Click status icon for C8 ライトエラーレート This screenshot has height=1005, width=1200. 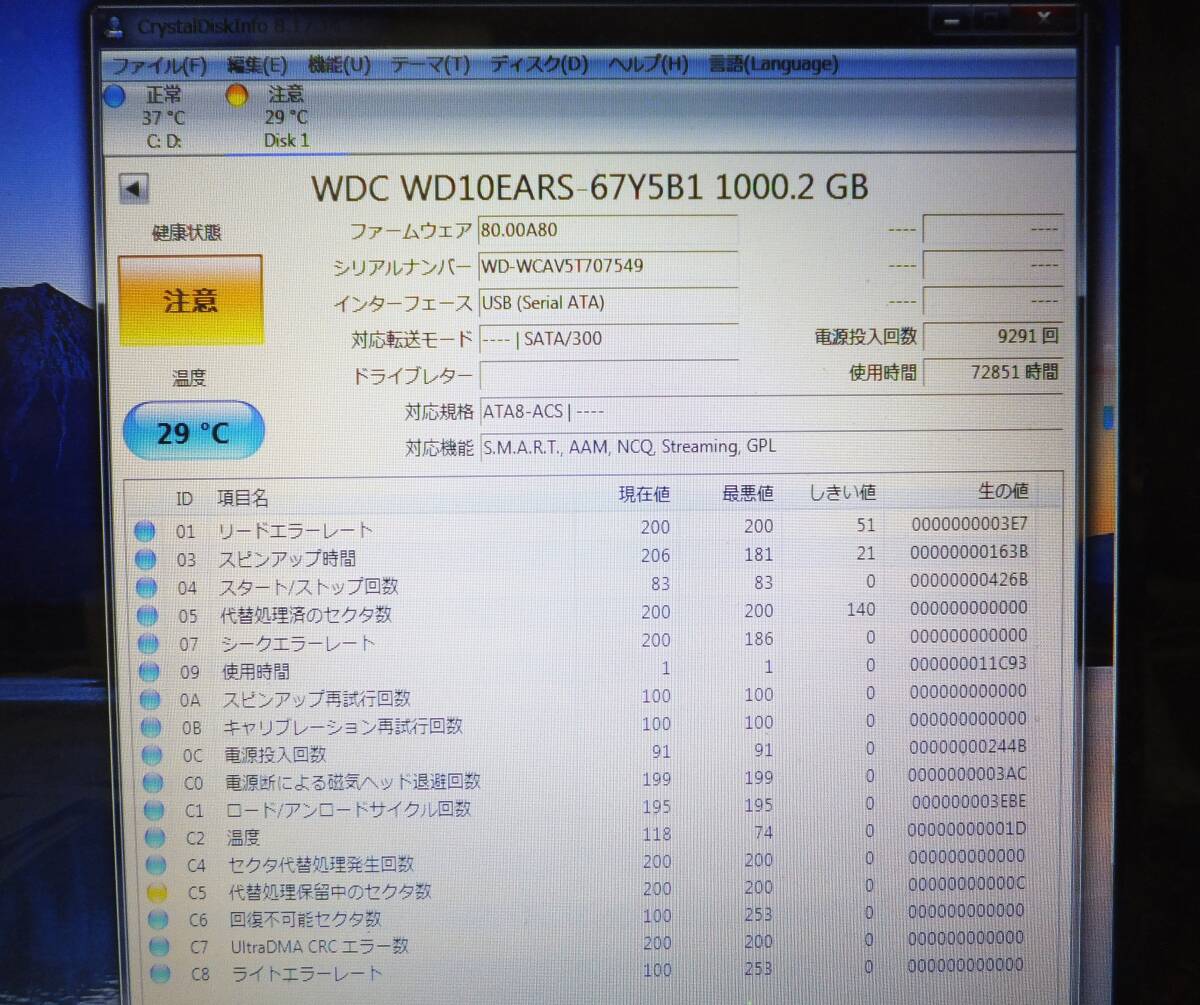point(159,973)
